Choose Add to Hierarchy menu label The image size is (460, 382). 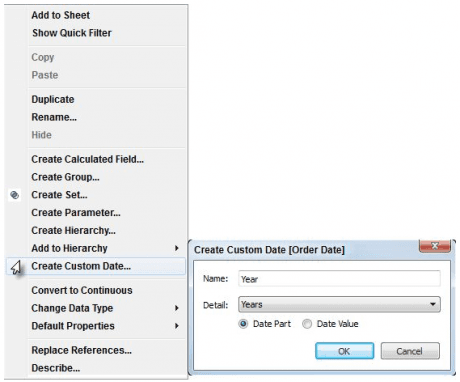click(69, 248)
